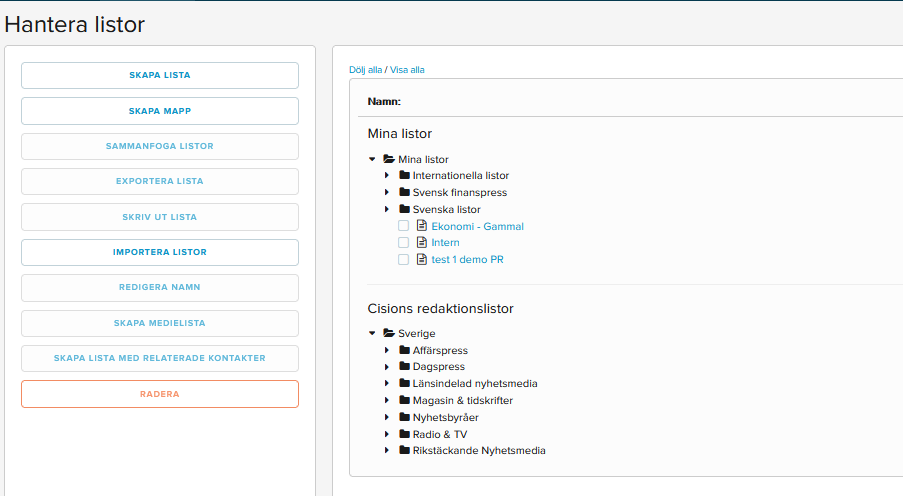The width and height of the screenshot is (903, 496).
Task: Select the Svensk finanspress tree label
Action: (460, 192)
